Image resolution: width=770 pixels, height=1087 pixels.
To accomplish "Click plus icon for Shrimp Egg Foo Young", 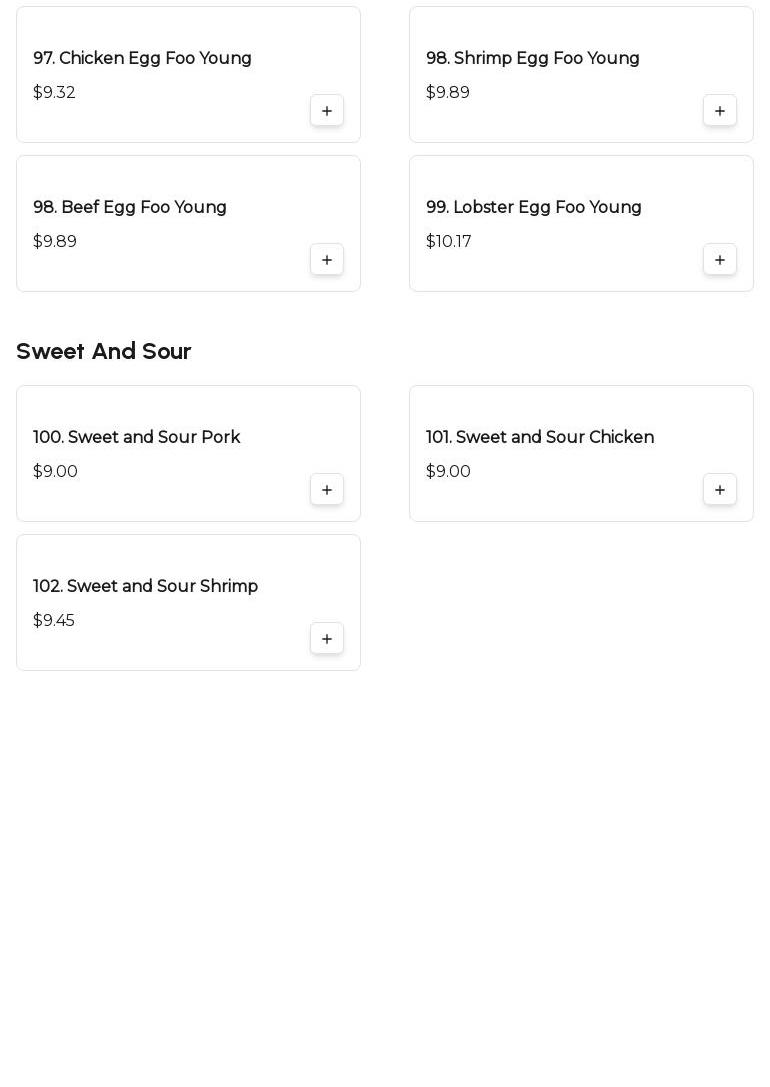I will (x=720, y=111).
